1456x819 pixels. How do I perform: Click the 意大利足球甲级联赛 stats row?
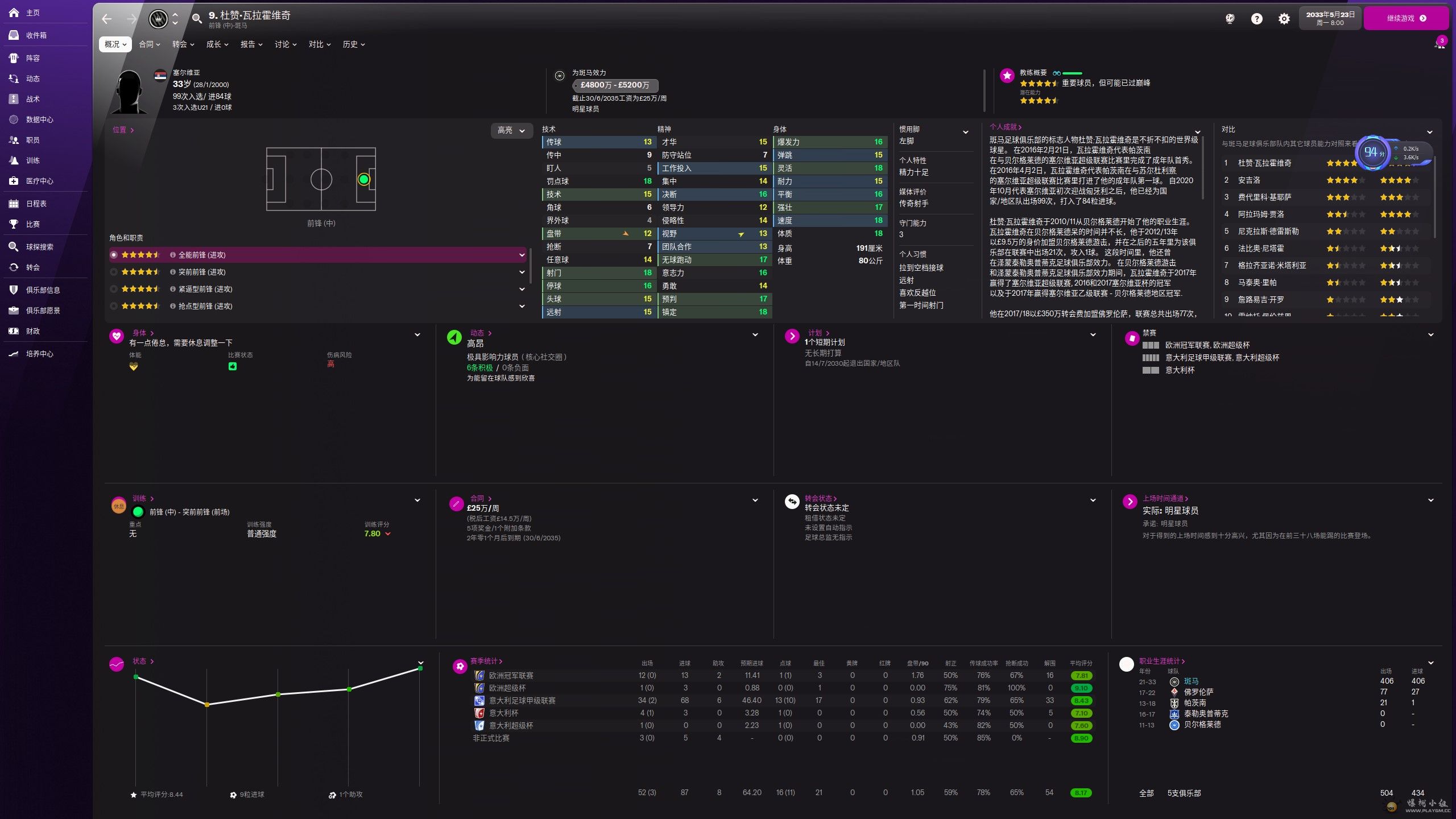click(x=783, y=701)
